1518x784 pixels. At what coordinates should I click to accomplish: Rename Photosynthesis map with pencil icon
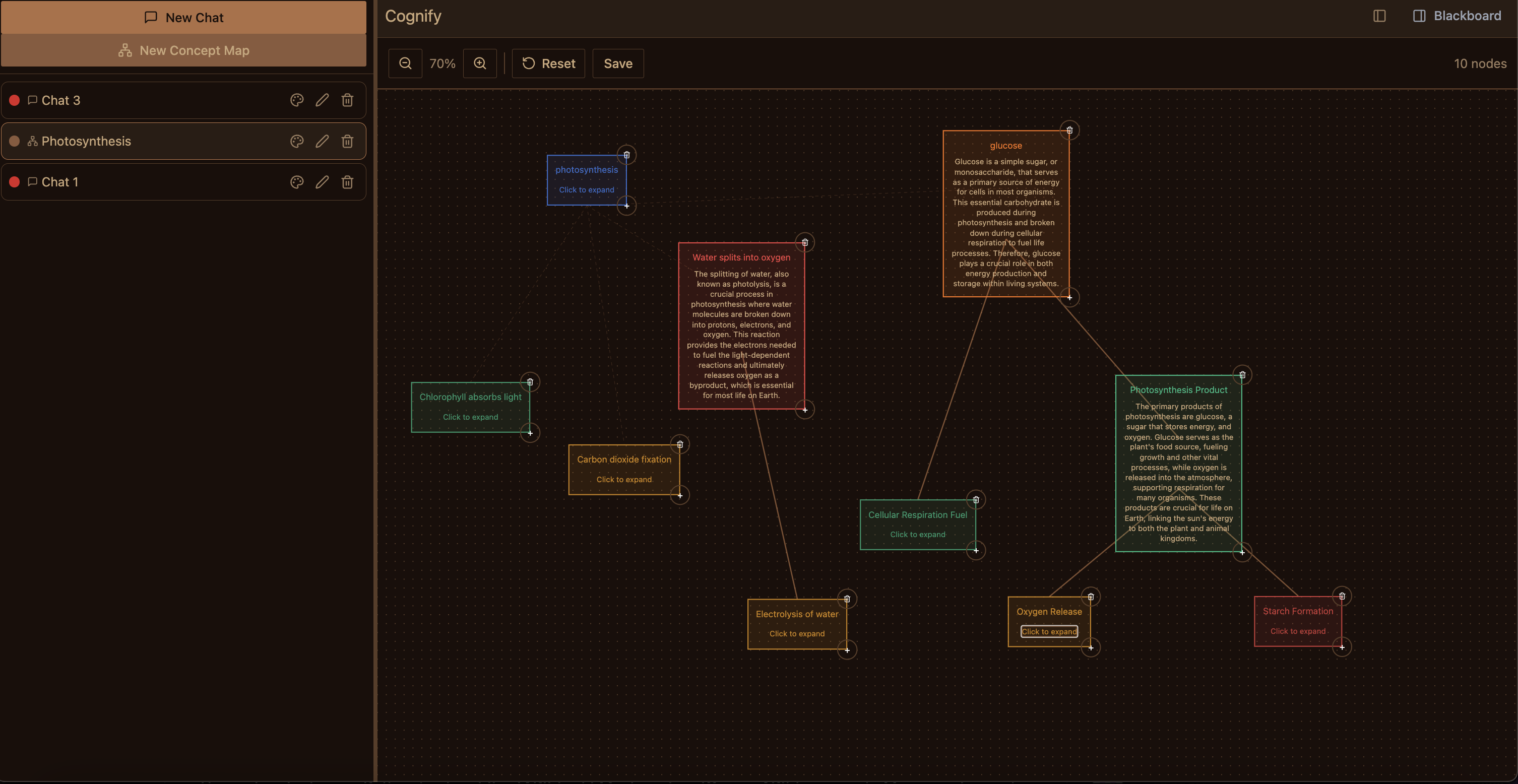(322, 142)
